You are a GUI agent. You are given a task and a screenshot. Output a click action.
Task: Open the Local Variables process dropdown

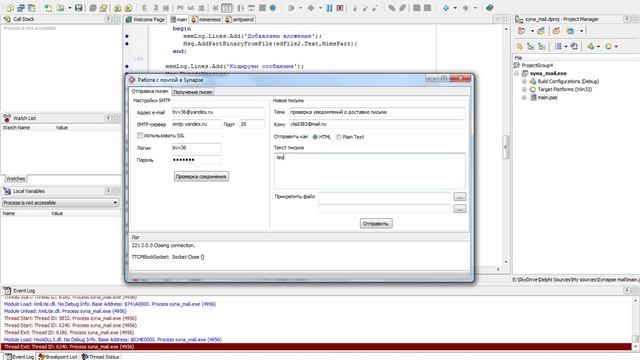click(x=115, y=203)
